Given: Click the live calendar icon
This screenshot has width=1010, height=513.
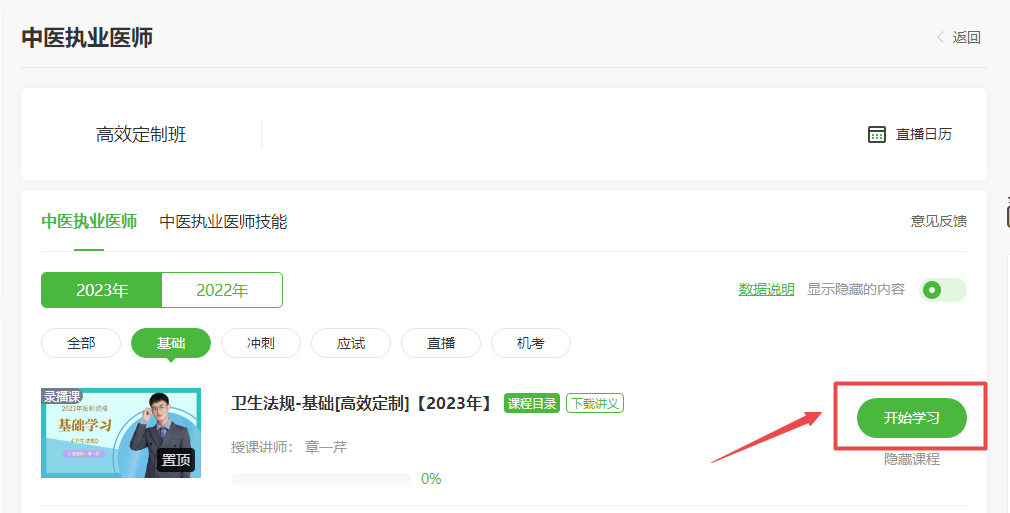Looking at the screenshot, I should (877, 134).
